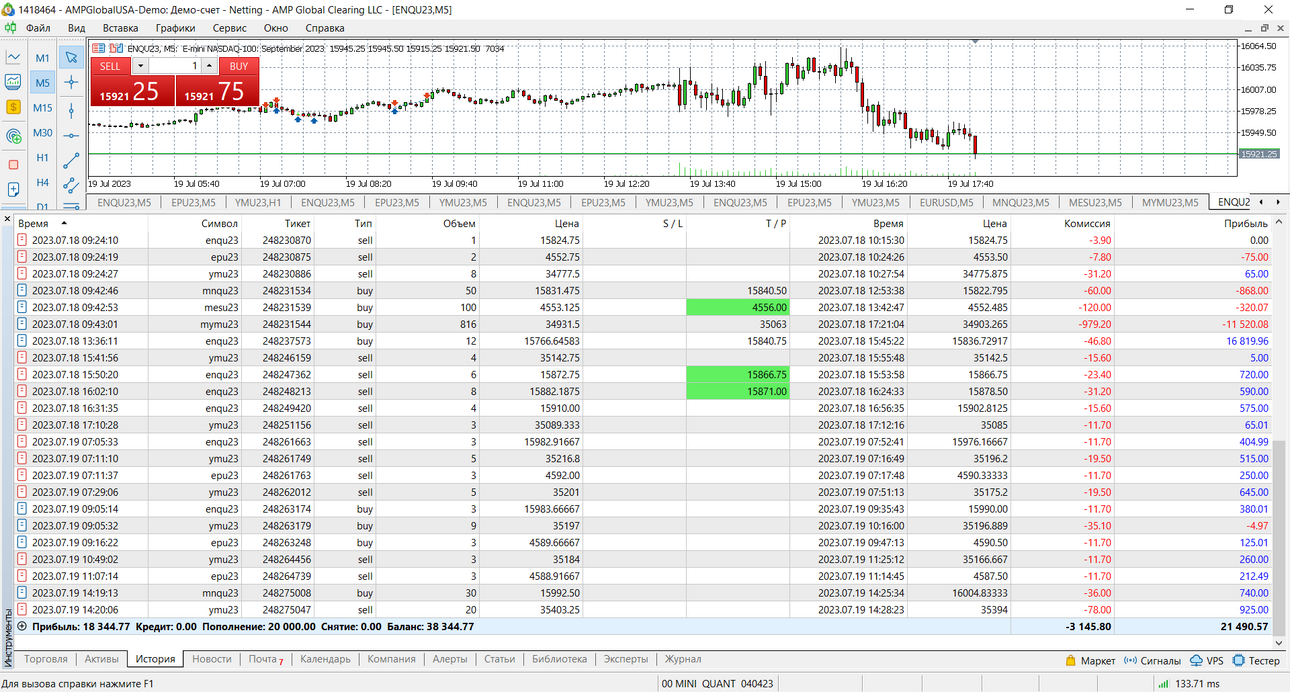The height and width of the screenshot is (692, 1290).
Task: Activate the crosshair tool
Action: pos(71,82)
